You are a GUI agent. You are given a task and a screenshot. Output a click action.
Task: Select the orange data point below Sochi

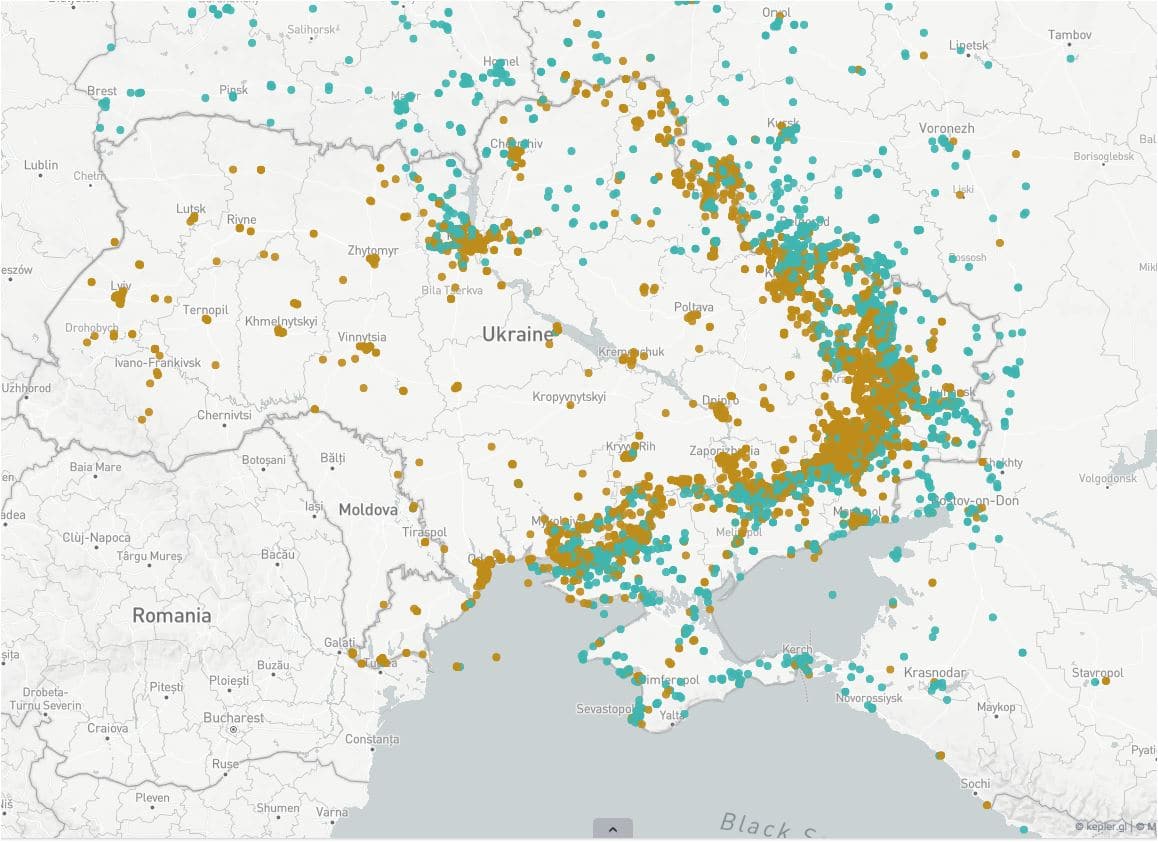tap(987, 804)
